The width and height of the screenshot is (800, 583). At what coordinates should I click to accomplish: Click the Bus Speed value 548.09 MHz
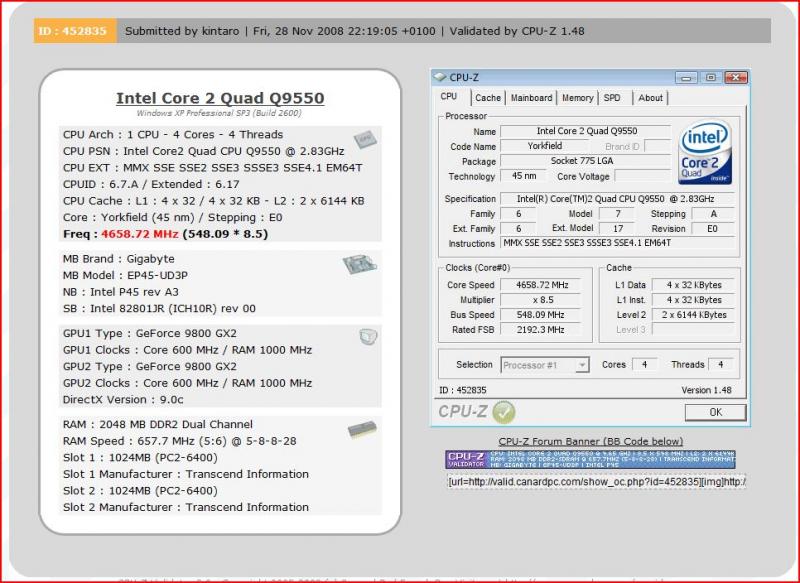(541, 315)
